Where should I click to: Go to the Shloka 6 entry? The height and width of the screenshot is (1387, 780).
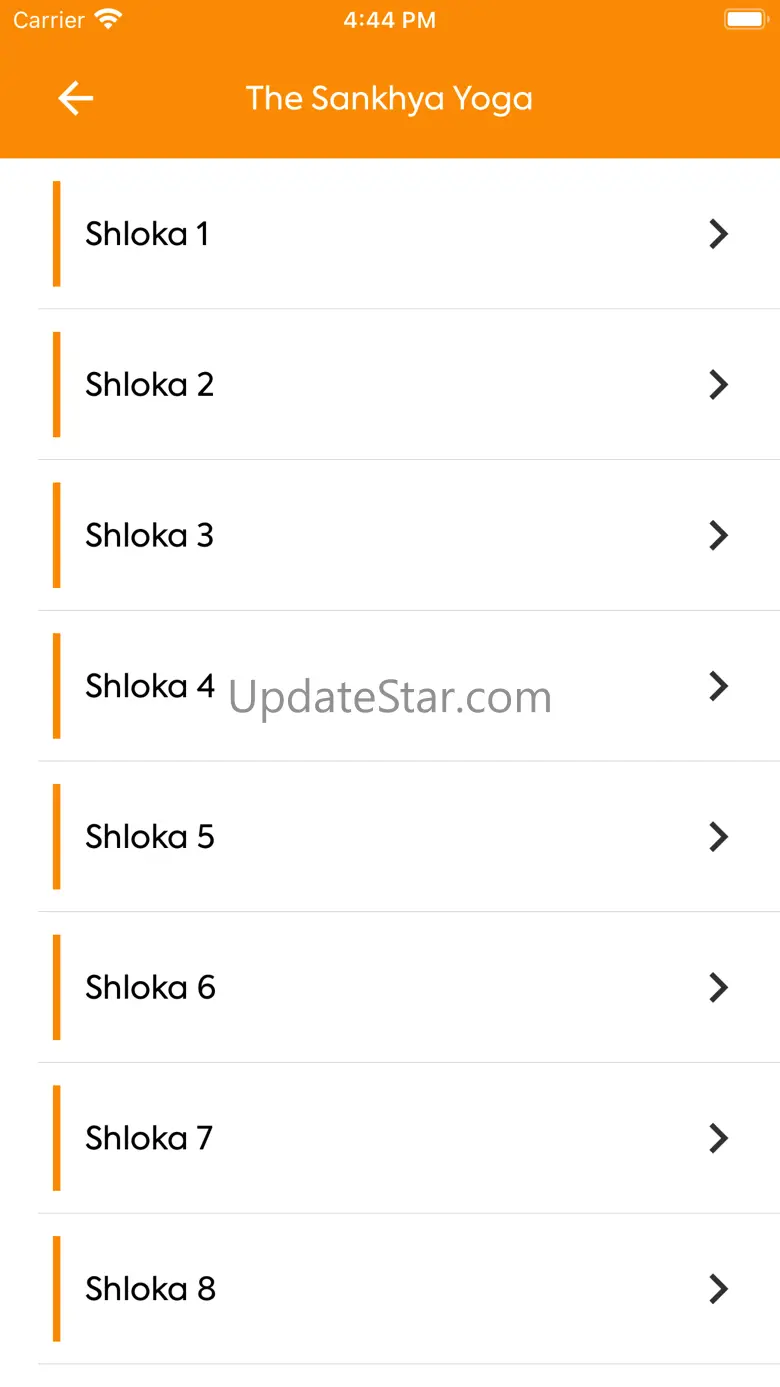coord(409,988)
